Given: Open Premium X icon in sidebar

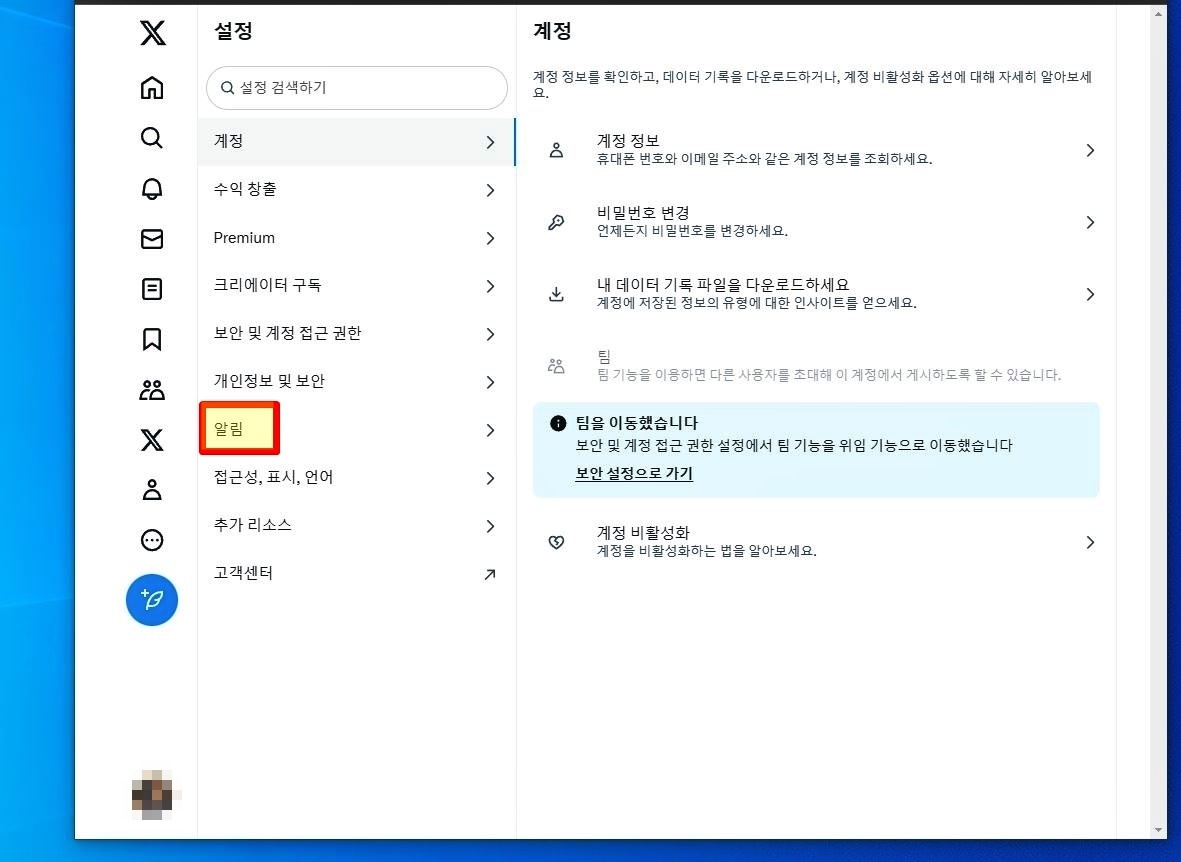Looking at the screenshot, I should click(x=152, y=439).
